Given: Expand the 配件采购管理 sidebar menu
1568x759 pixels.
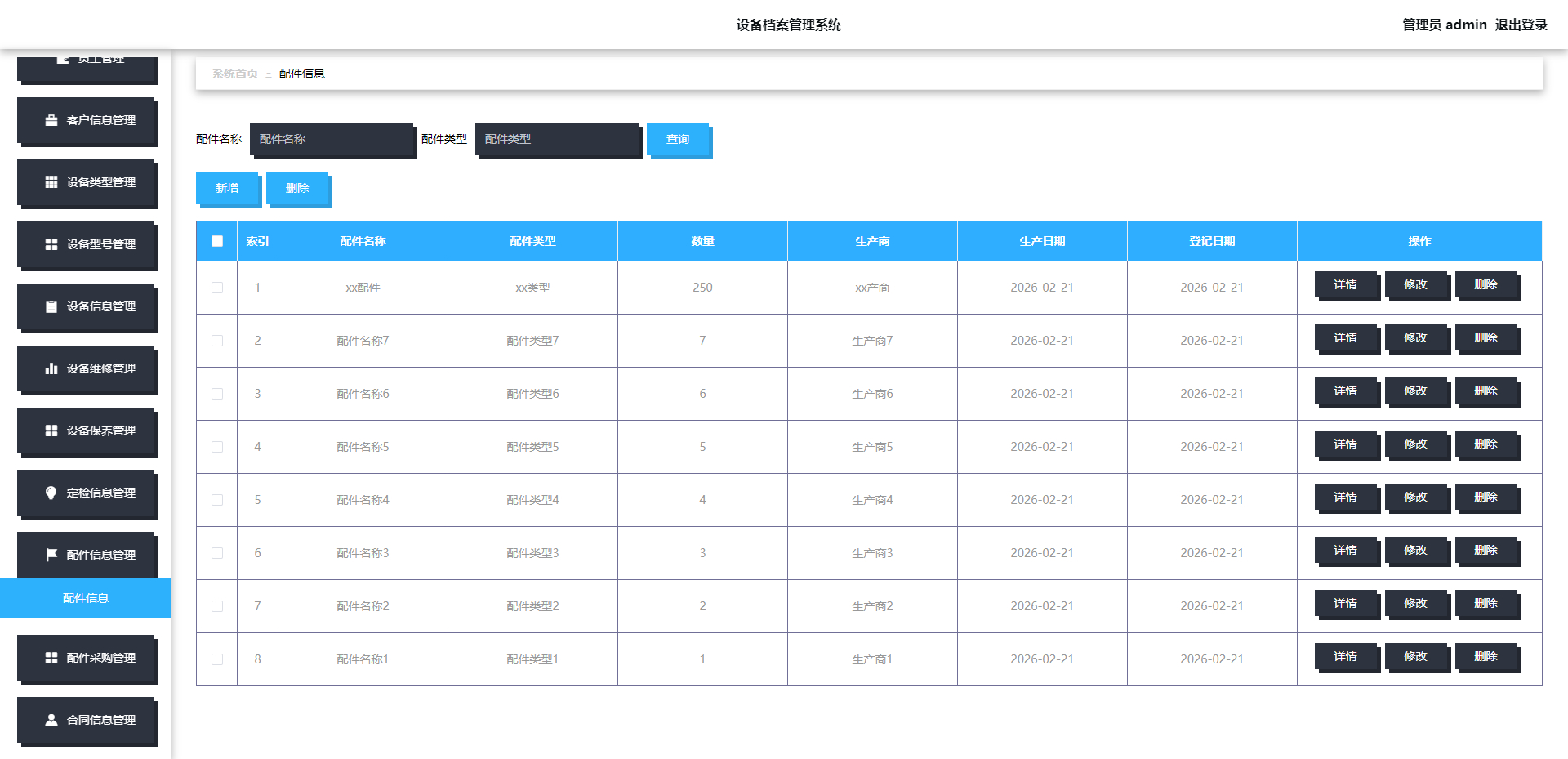Looking at the screenshot, I should point(87,659).
